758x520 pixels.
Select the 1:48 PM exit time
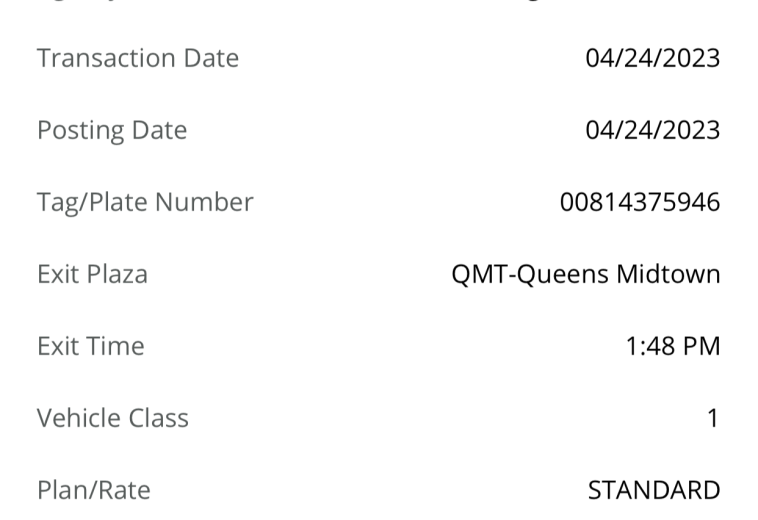(673, 346)
